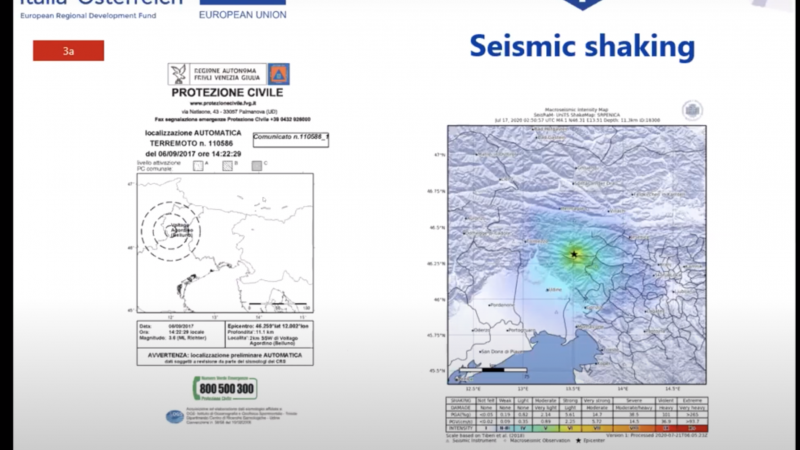Viewport: 800px width, 450px height.
Task: Click the shakemap black-and-white scale bar
Action: (493, 369)
